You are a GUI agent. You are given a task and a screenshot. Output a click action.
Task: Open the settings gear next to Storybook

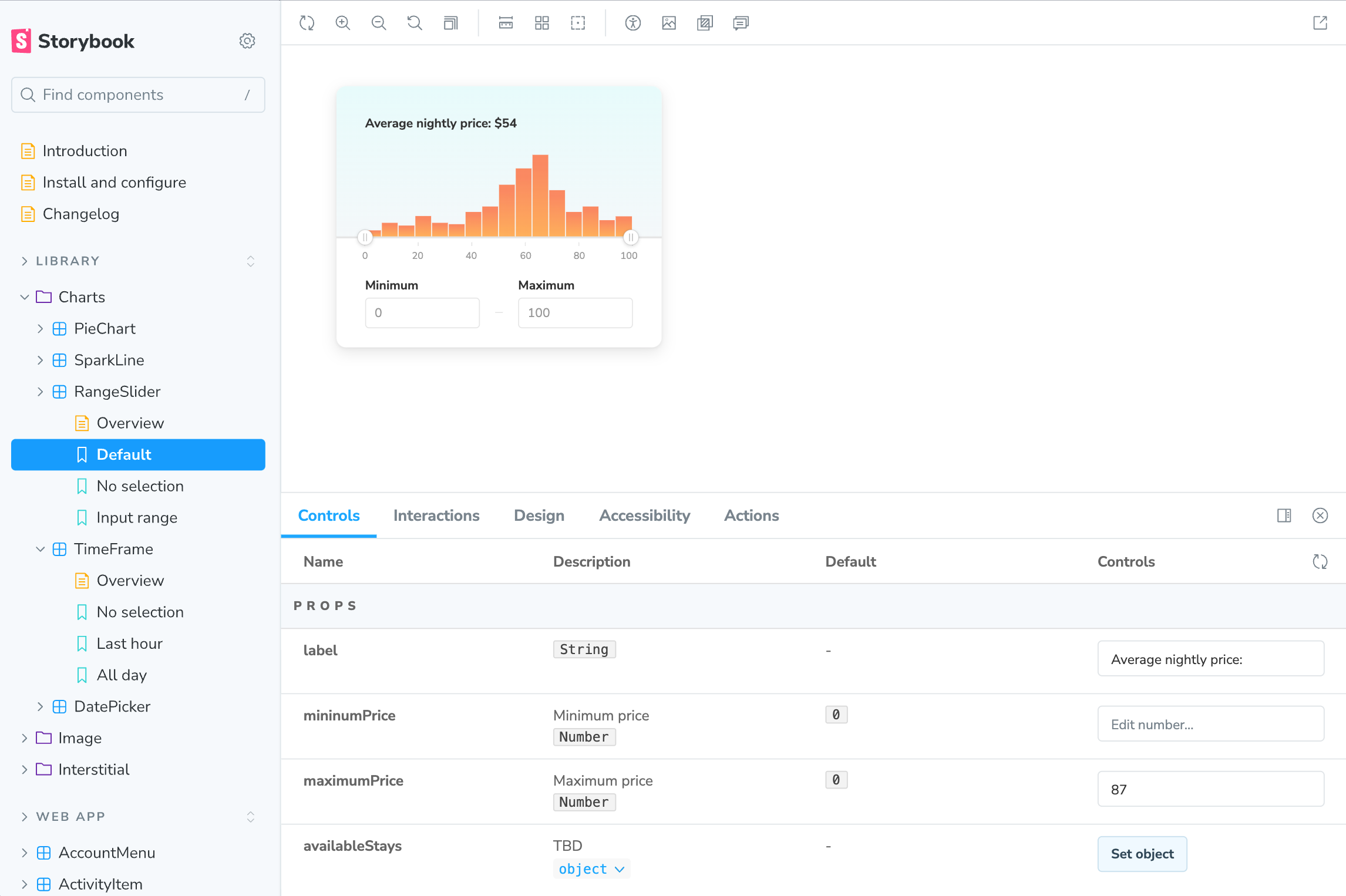[x=247, y=41]
